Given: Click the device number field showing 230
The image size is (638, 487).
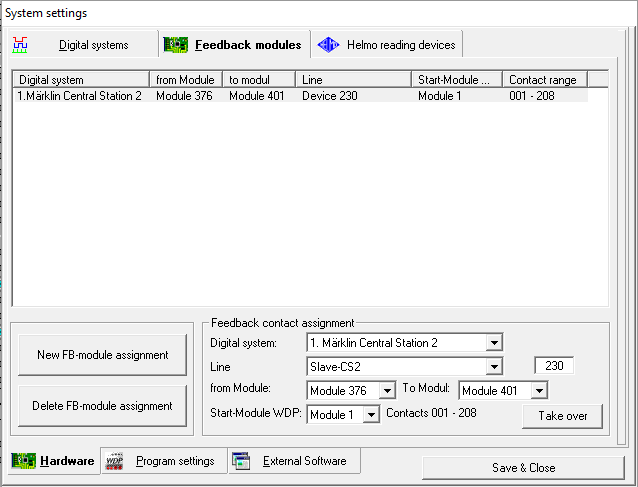Looking at the screenshot, I should click(x=554, y=366).
